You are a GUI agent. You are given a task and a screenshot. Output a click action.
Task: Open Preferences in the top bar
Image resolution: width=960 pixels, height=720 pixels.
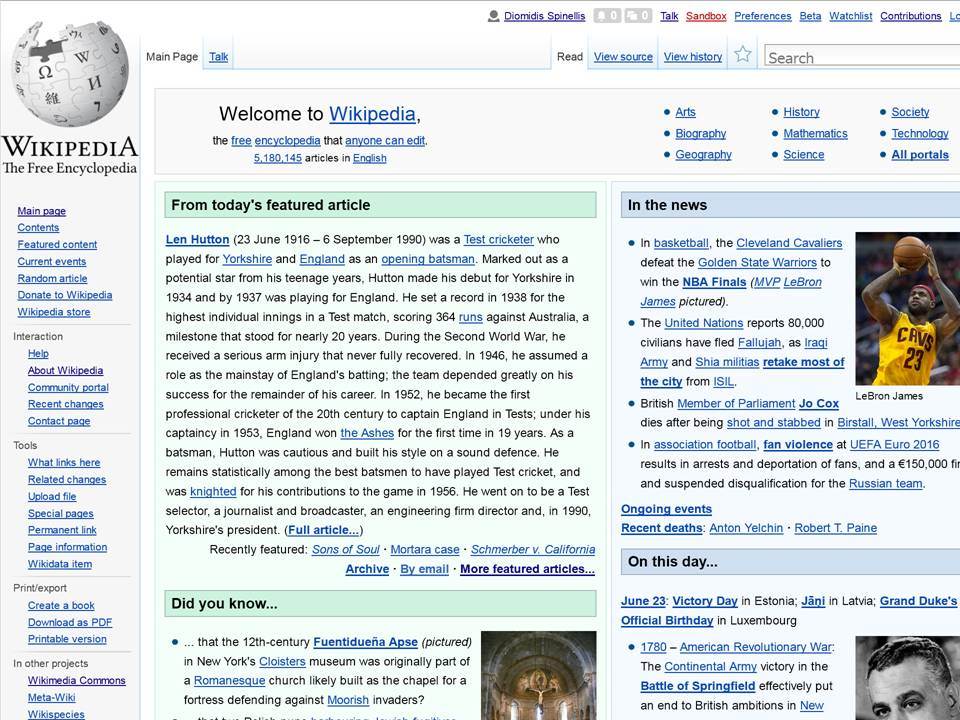click(763, 16)
